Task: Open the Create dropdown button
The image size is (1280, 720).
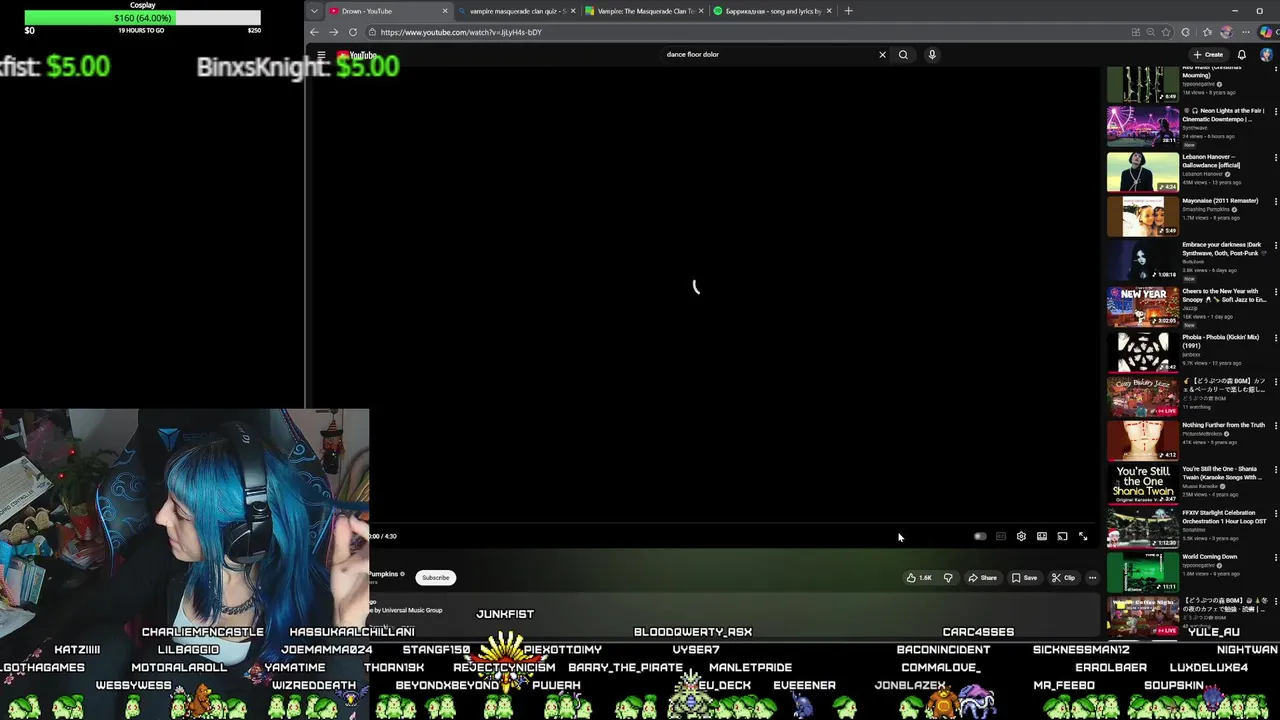Action: 1208,55
